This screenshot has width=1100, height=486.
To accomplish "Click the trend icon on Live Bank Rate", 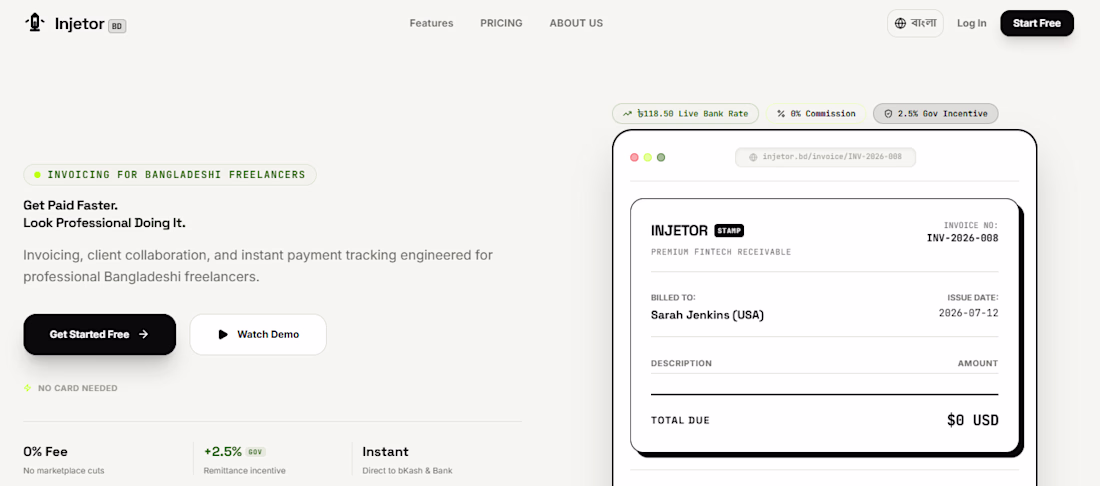I will 627,114.
